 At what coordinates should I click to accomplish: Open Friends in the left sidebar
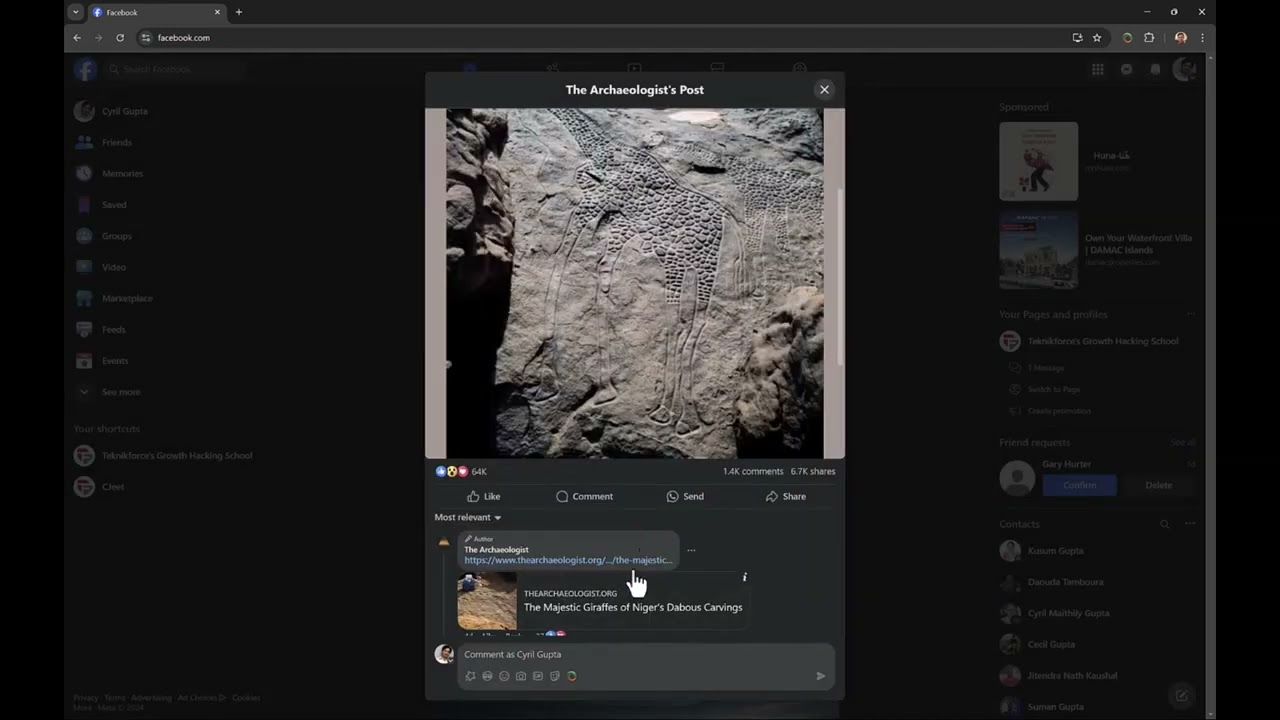coord(102,142)
